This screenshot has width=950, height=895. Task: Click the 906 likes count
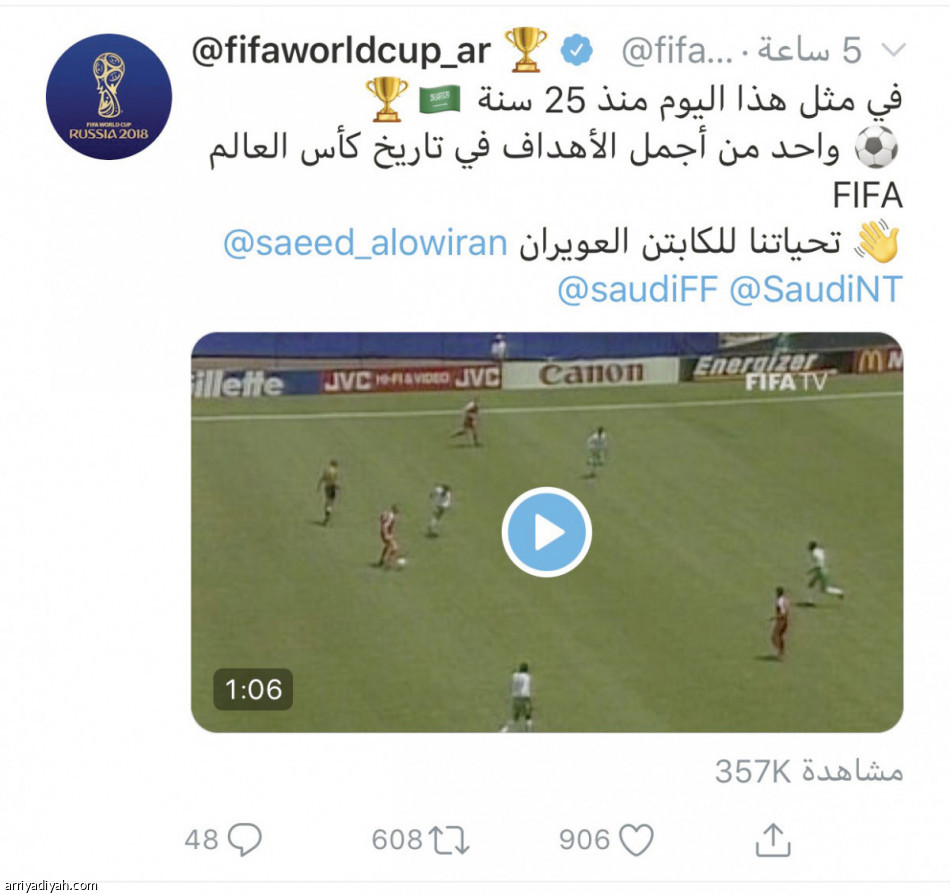pos(585,840)
